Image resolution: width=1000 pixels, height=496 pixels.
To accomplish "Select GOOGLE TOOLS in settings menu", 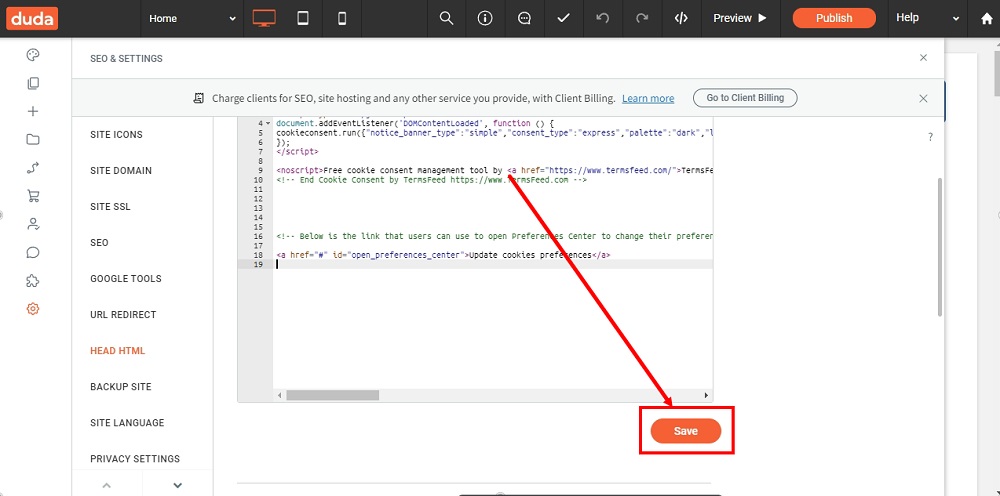I will click(126, 279).
